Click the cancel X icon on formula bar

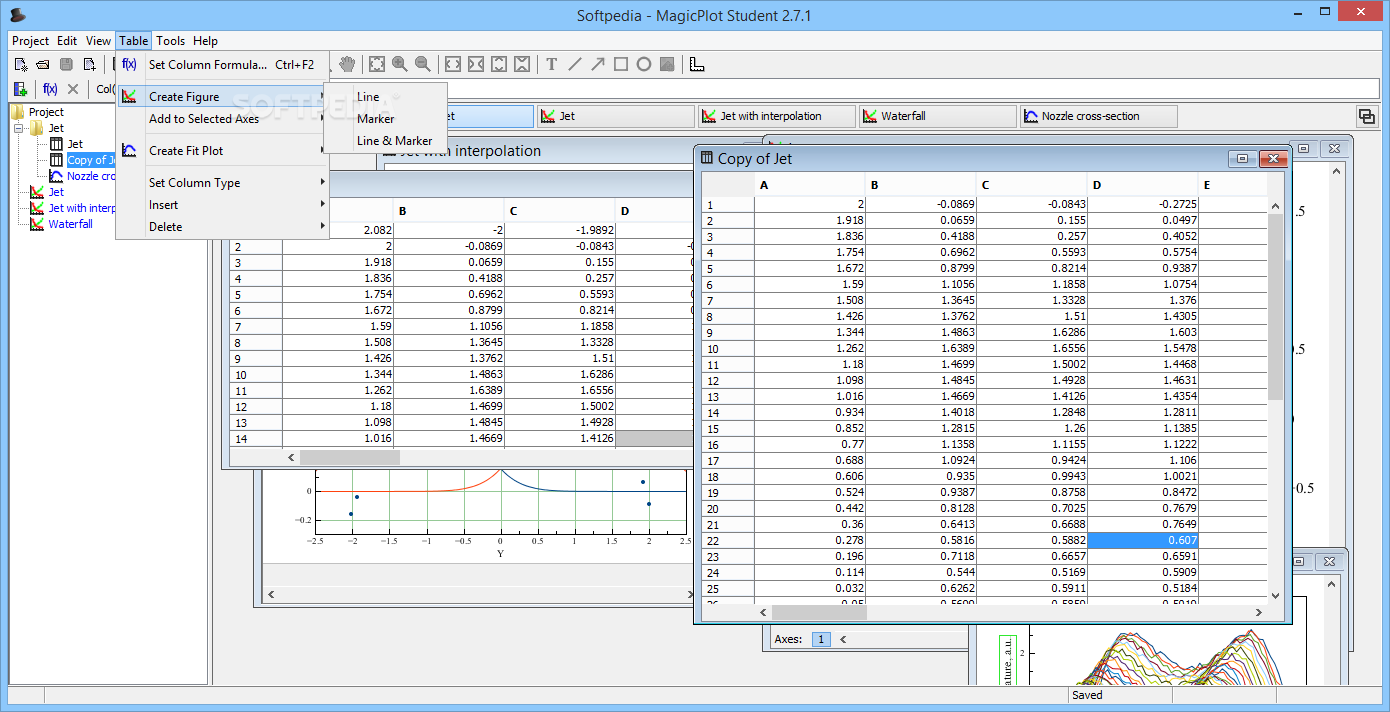(73, 89)
